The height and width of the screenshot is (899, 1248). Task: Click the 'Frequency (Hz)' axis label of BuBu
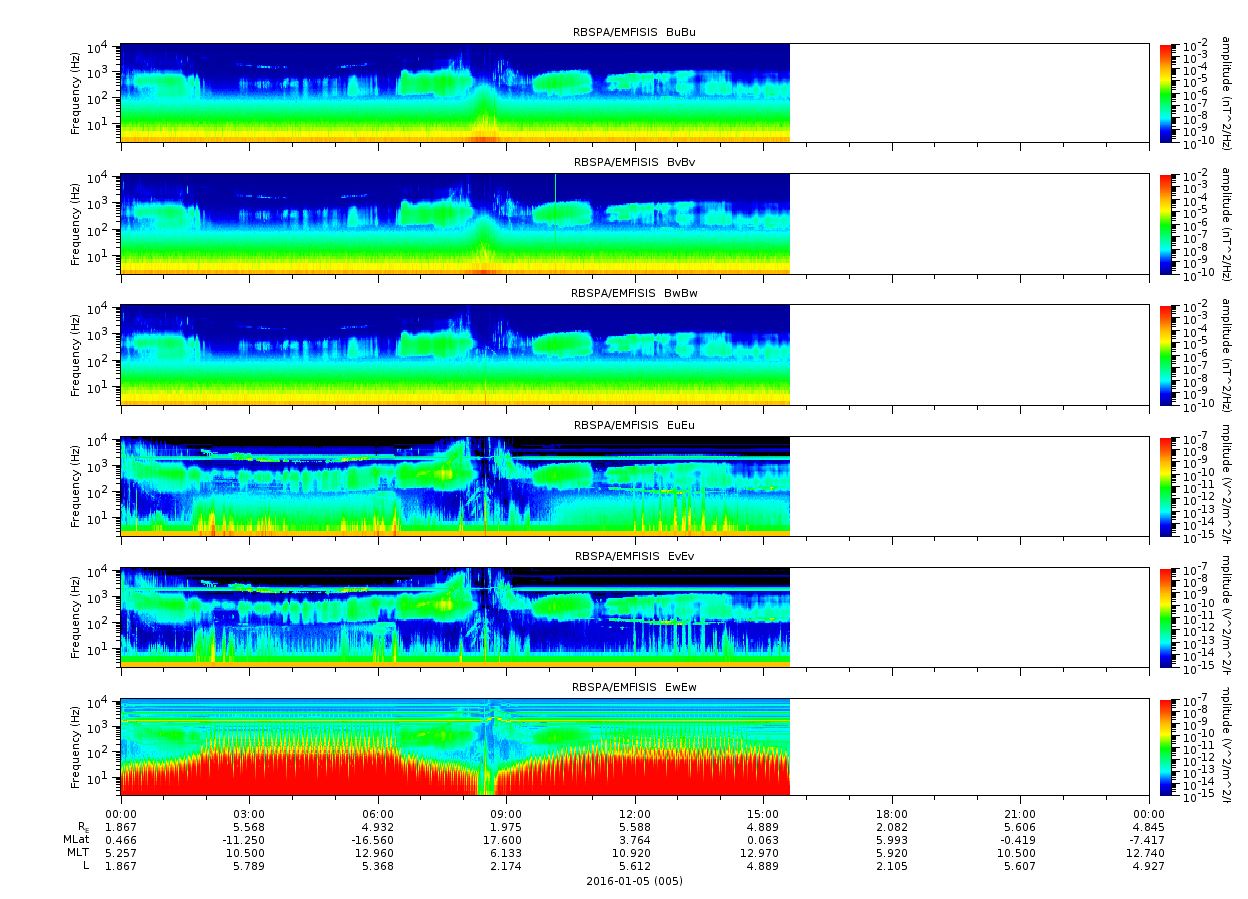click(x=75, y=92)
